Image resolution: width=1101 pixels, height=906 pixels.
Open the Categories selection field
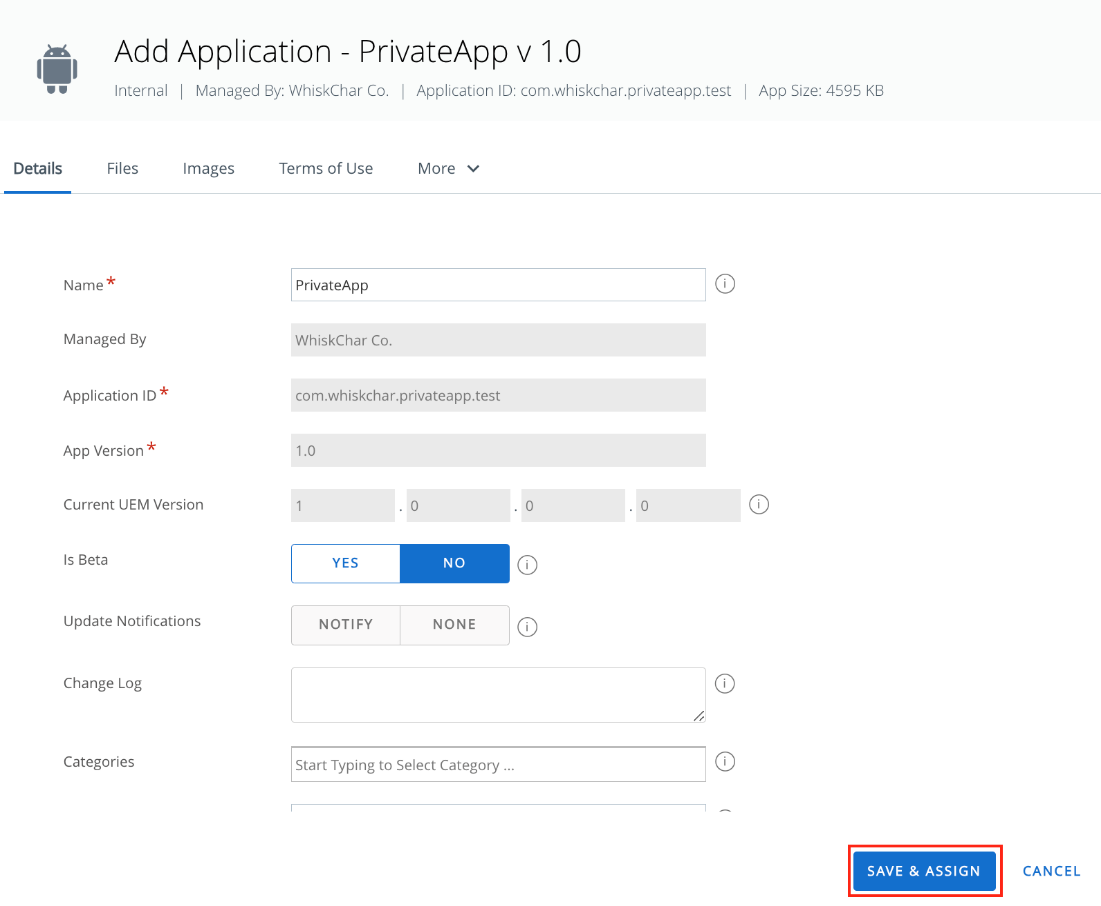click(498, 764)
